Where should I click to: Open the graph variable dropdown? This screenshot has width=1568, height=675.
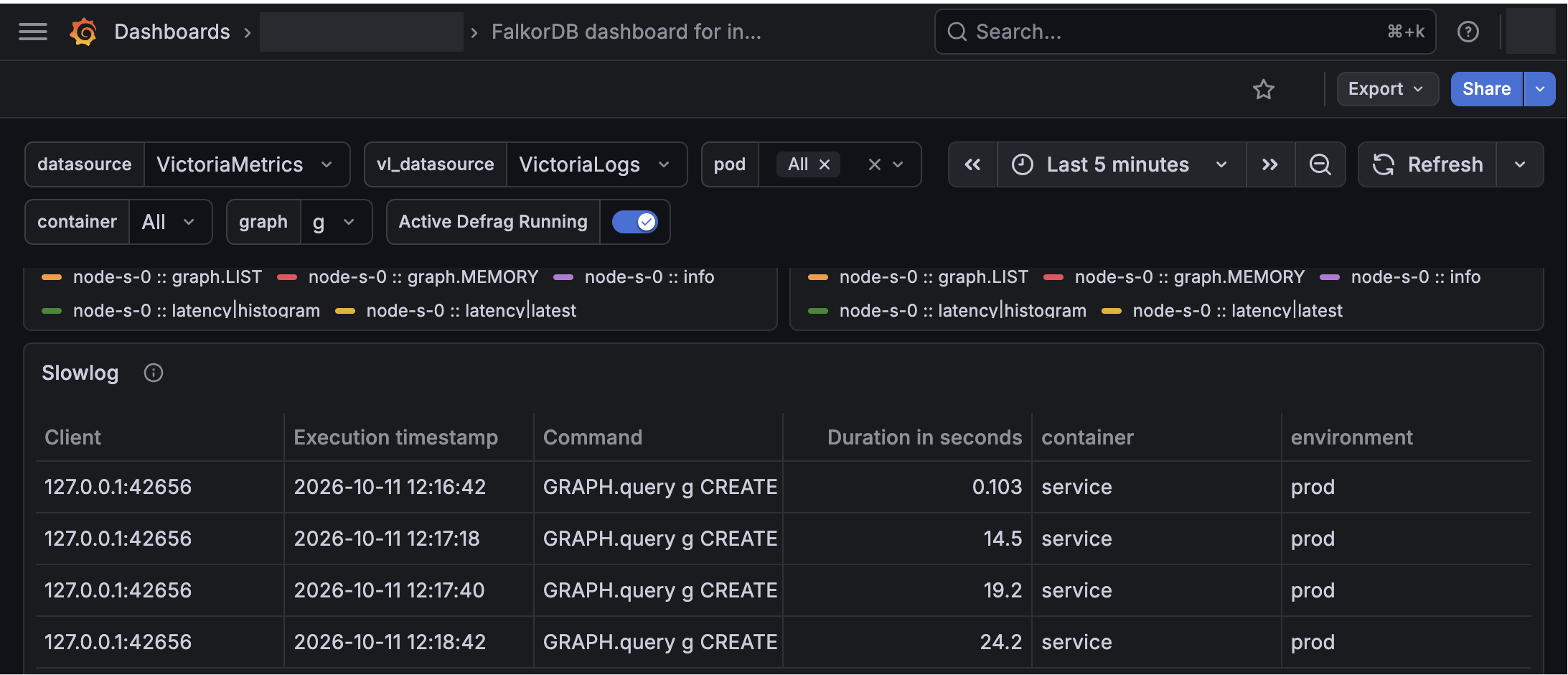[x=335, y=222]
